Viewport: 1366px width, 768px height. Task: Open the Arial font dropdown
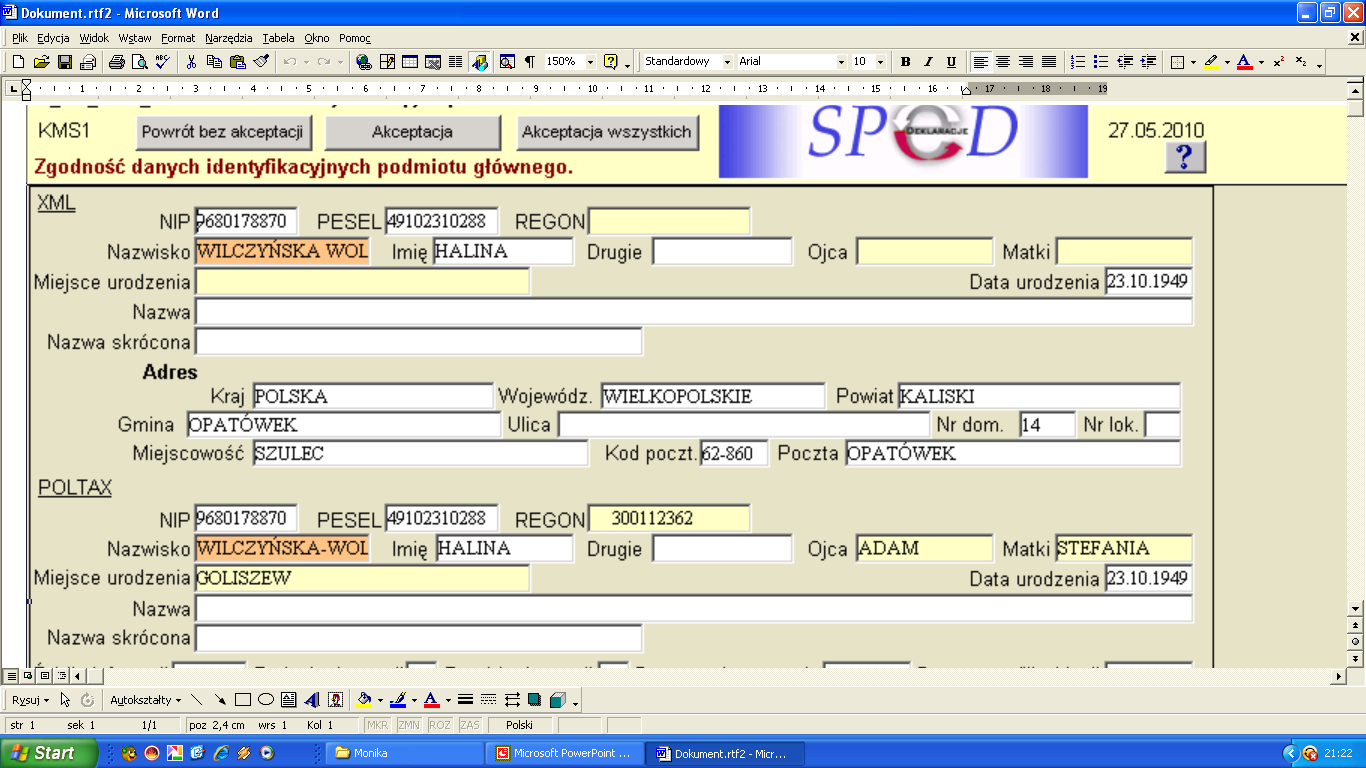841,62
